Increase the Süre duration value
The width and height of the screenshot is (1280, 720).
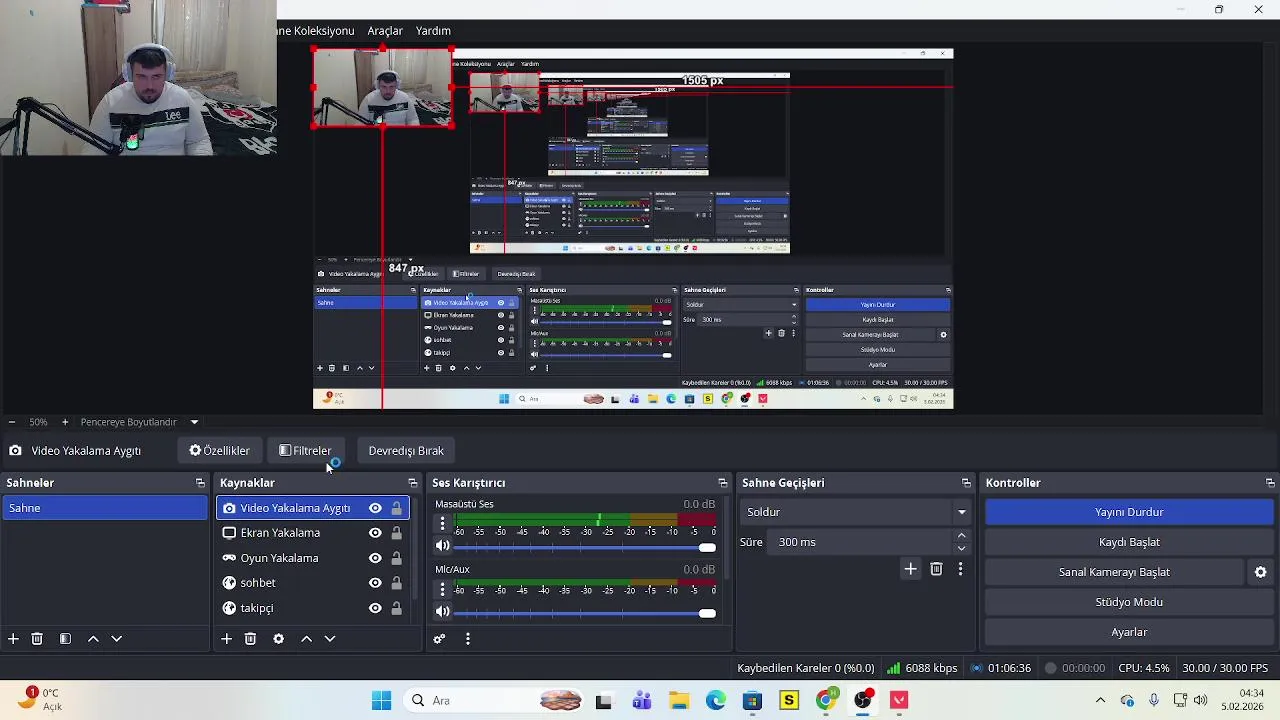[x=961, y=536]
